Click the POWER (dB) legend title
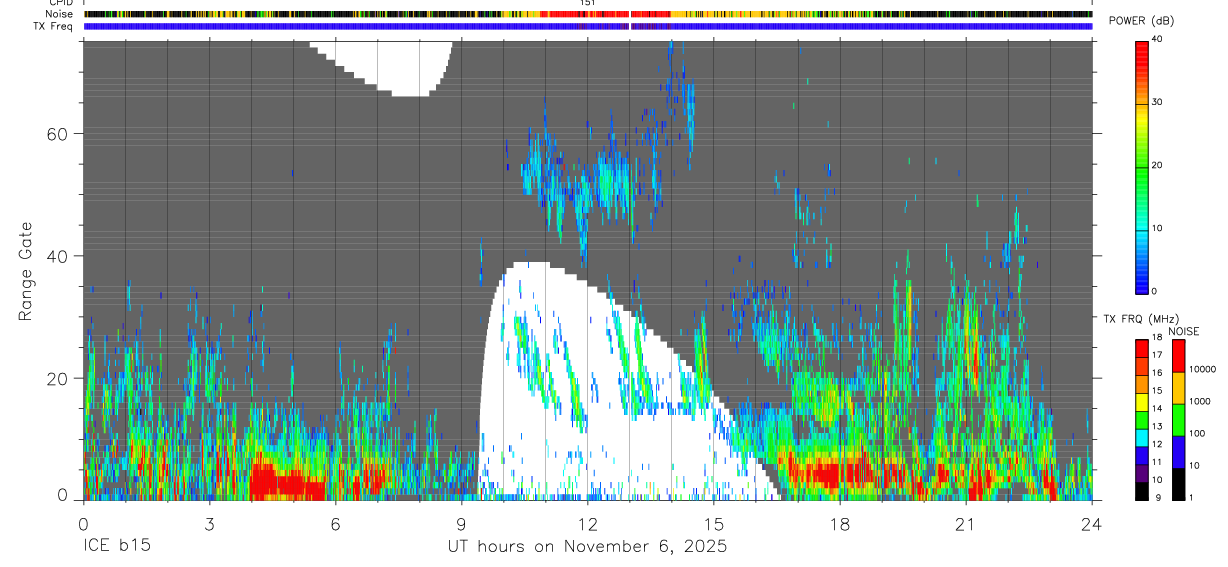Image resolution: width=1228 pixels, height=567 pixels. pyautogui.click(x=1142, y=21)
